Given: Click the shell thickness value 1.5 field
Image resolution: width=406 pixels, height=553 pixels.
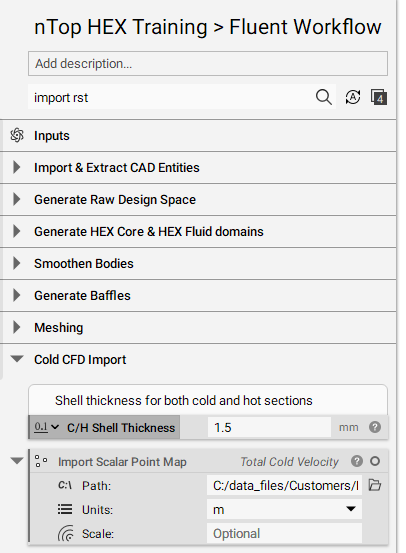Looking at the screenshot, I should (x=269, y=427).
